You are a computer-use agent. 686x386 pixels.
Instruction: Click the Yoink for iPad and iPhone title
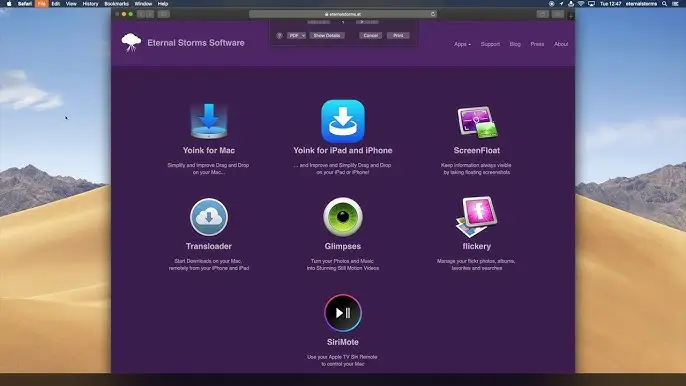(x=343, y=150)
